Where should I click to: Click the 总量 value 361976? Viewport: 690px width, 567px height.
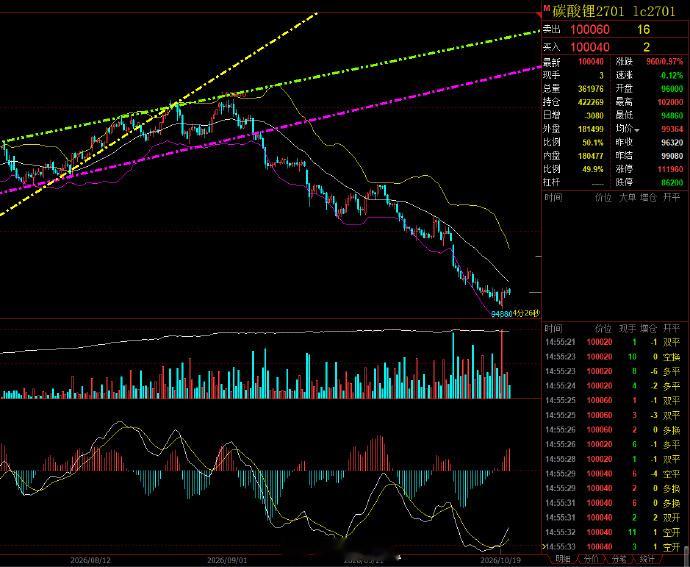[x=591, y=89]
